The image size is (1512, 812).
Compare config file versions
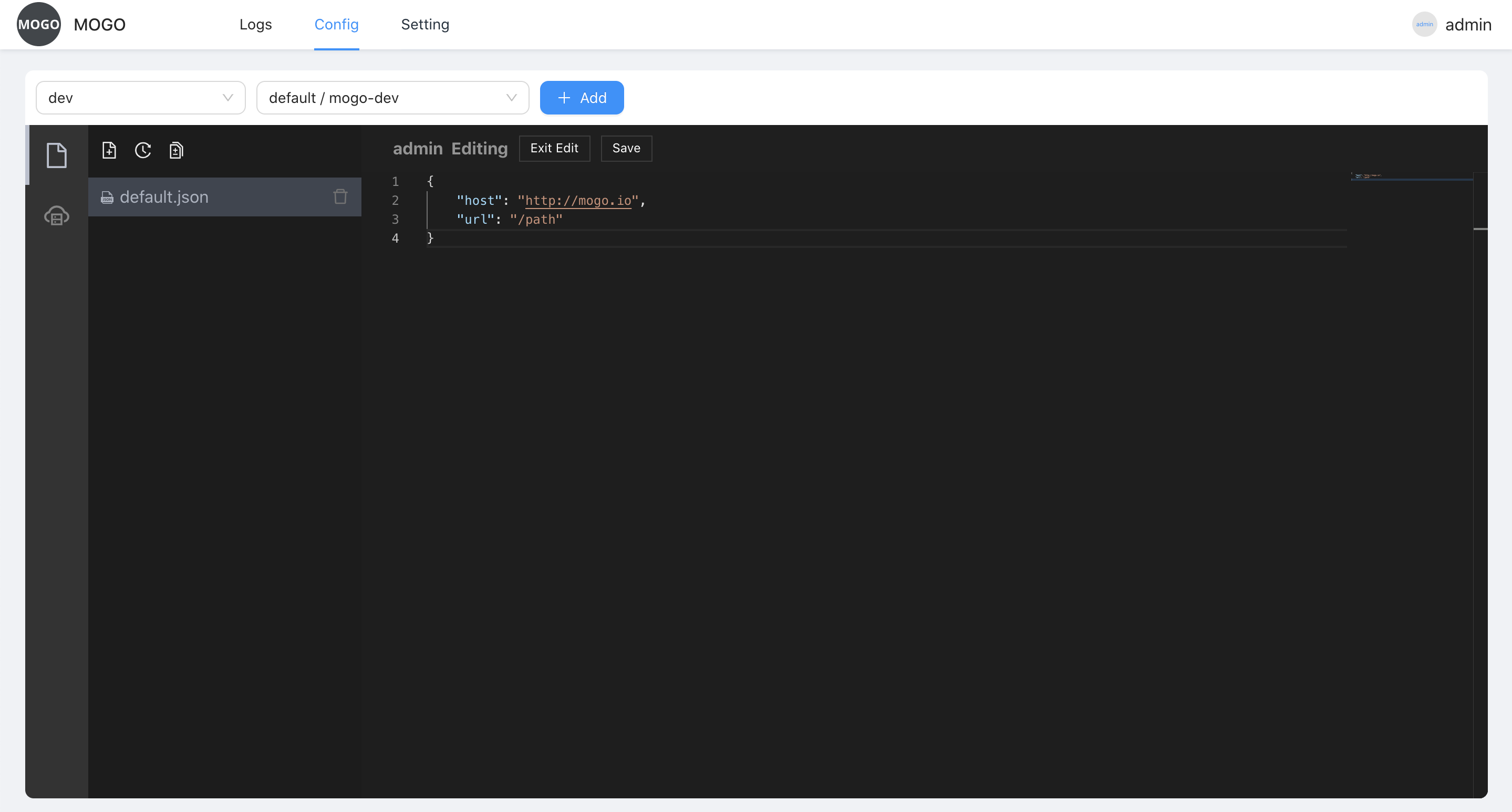176,150
